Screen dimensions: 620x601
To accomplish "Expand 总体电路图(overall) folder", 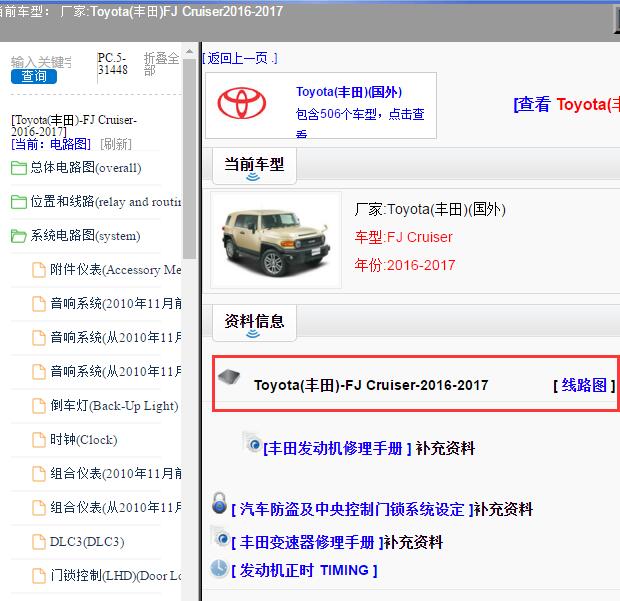I will [x=85, y=168].
